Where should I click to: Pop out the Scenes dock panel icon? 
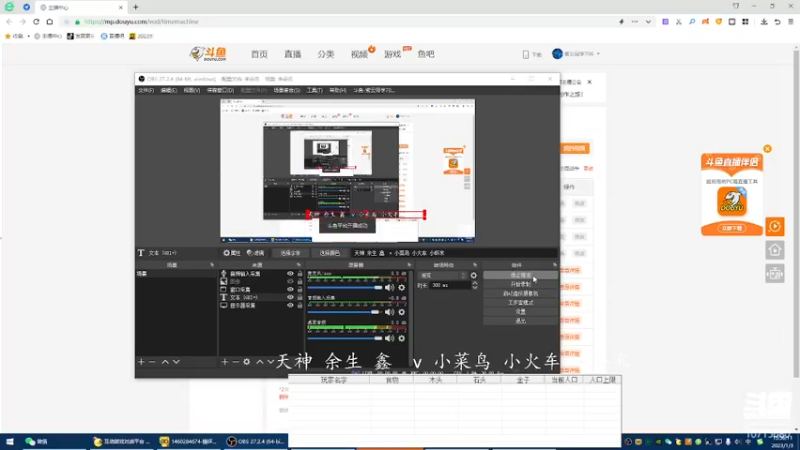coord(212,265)
